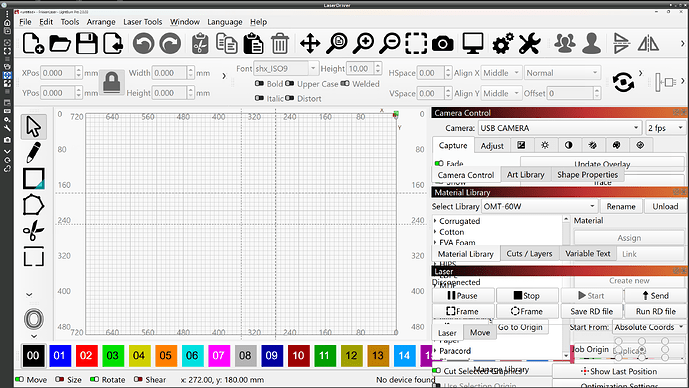
Task: Switch to the Art Library tab
Action: pos(526,174)
